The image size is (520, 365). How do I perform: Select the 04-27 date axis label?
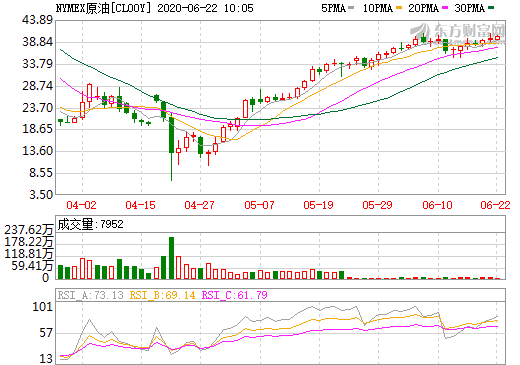(200, 205)
